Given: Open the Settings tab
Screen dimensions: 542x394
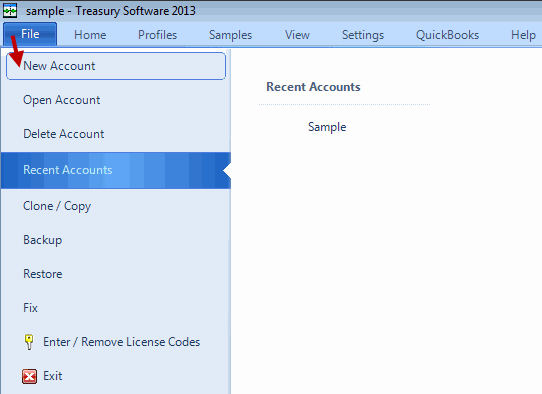Looking at the screenshot, I should pyautogui.click(x=363, y=35).
